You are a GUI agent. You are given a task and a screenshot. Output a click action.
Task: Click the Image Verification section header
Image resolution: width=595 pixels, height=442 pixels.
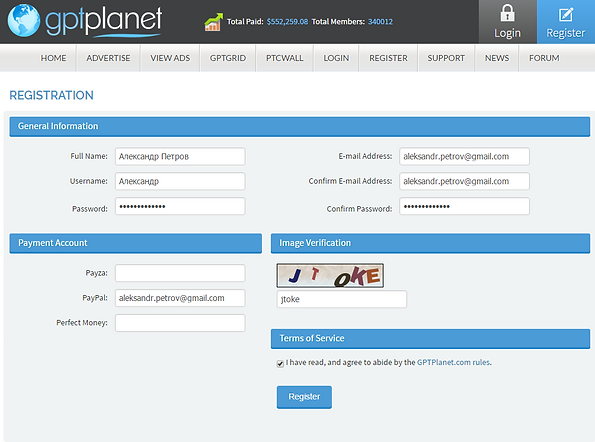point(430,243)
